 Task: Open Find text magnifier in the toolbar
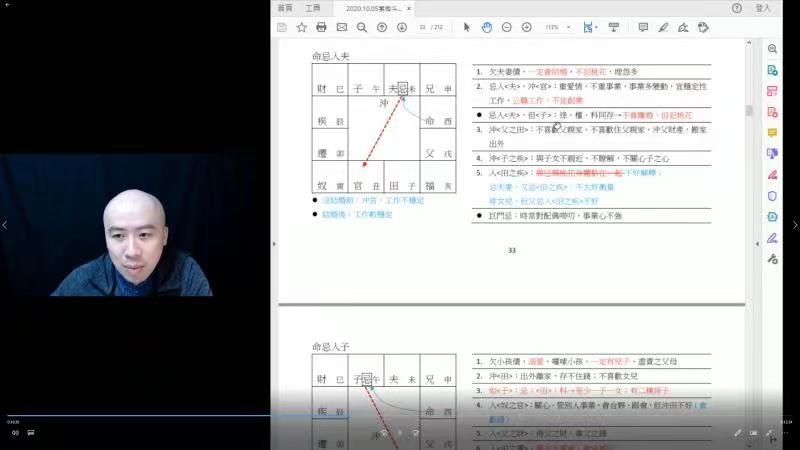tap(362, 28)
